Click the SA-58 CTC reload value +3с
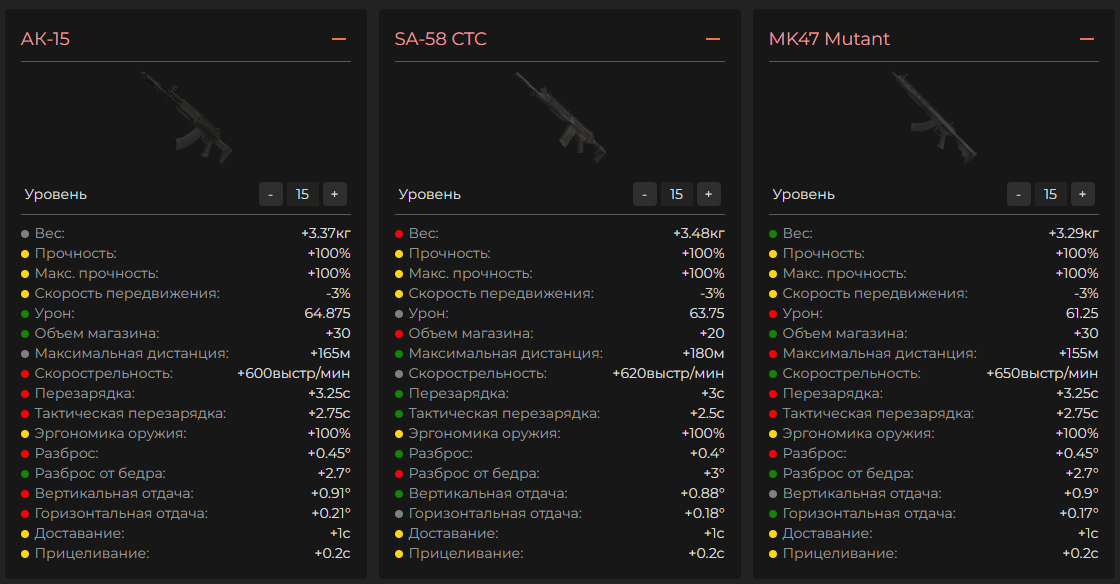 point(713,393)
